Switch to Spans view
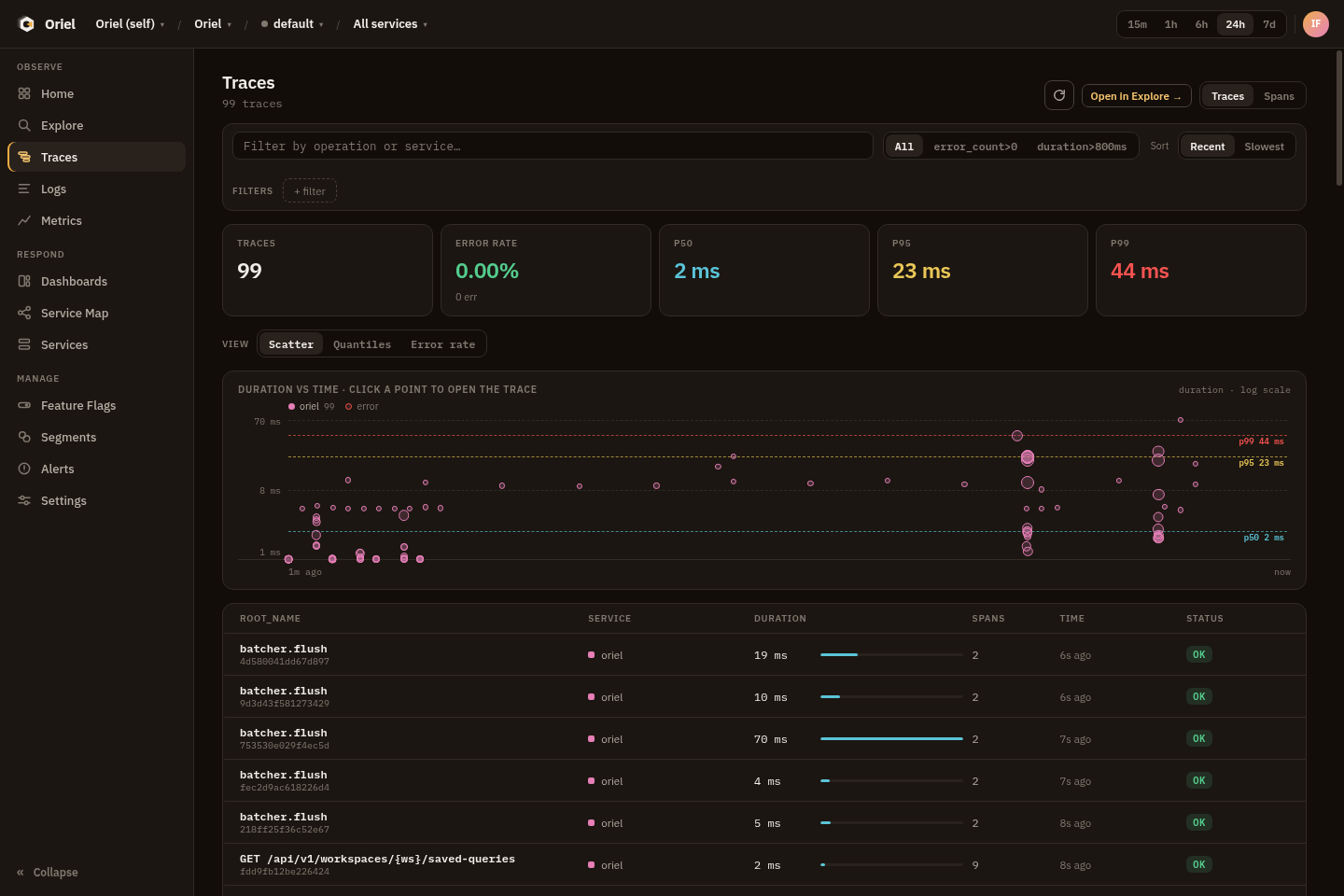 [1279, 96]
